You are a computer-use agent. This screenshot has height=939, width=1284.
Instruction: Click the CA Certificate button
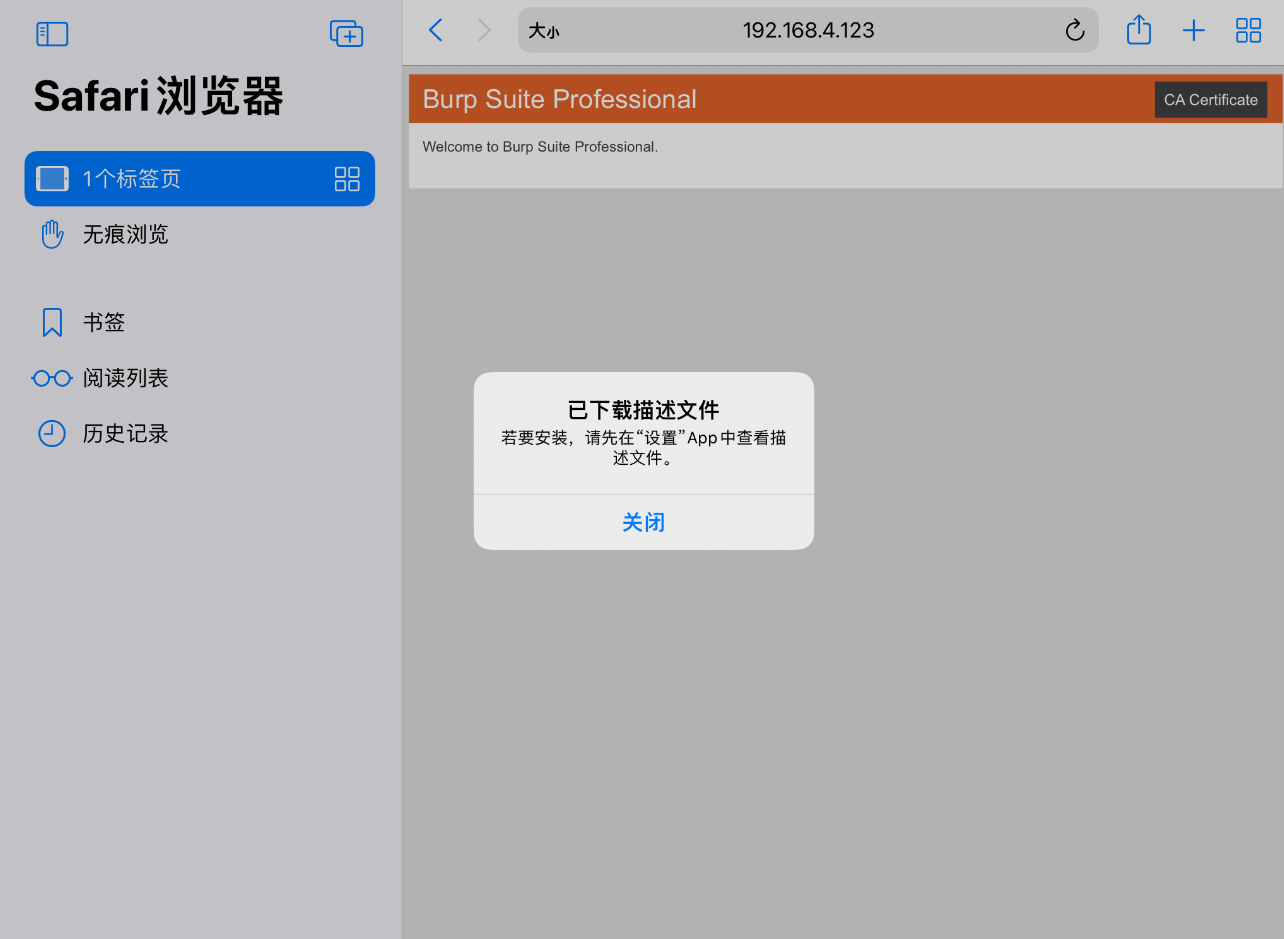[1211, 100]
